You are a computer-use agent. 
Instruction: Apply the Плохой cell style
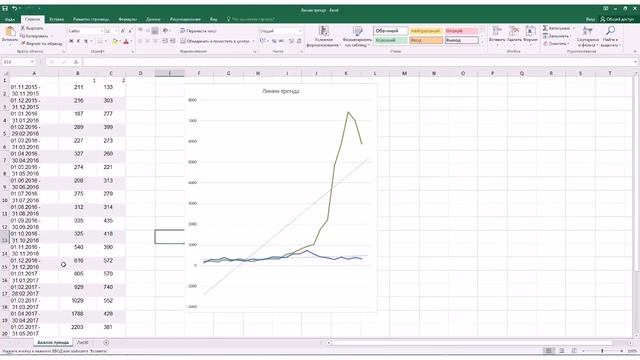(461, 31)
